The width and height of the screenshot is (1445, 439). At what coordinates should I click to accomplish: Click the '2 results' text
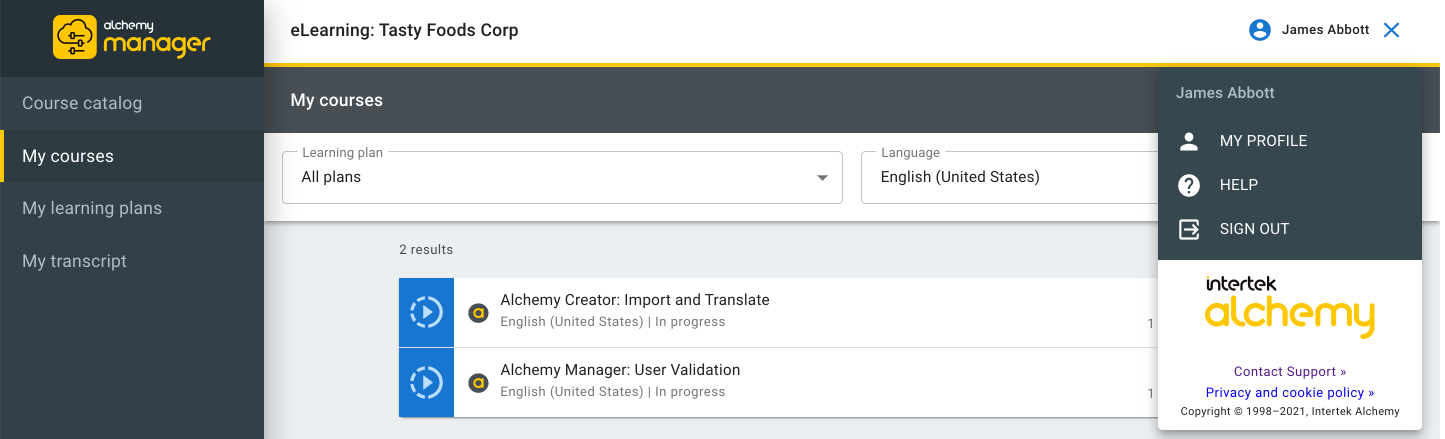pyautogui.click(x=426, y=249)
